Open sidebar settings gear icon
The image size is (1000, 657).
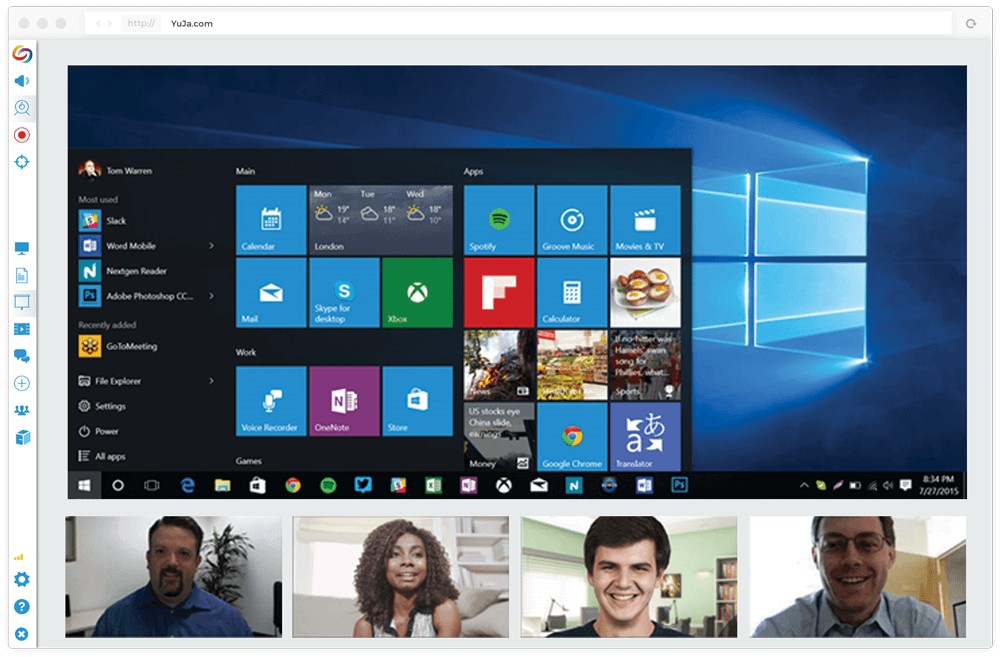pos(22,579)
